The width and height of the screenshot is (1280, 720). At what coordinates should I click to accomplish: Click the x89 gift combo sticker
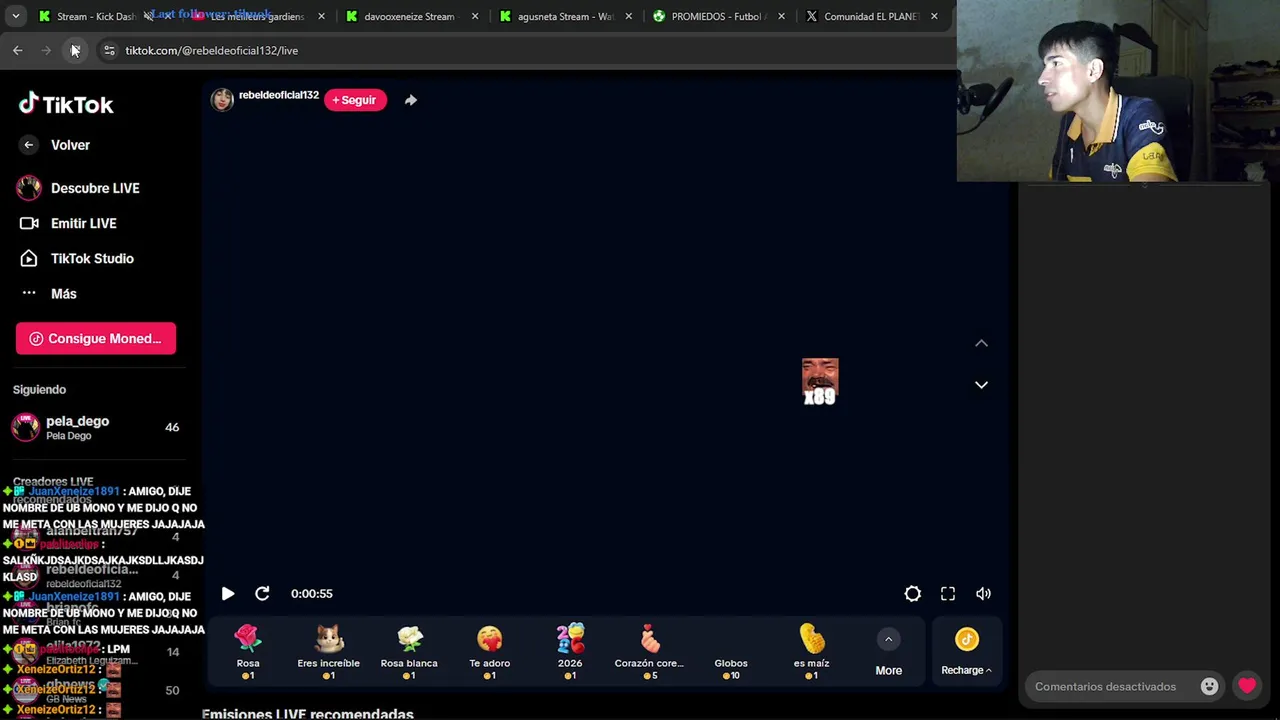click(820, 382)
